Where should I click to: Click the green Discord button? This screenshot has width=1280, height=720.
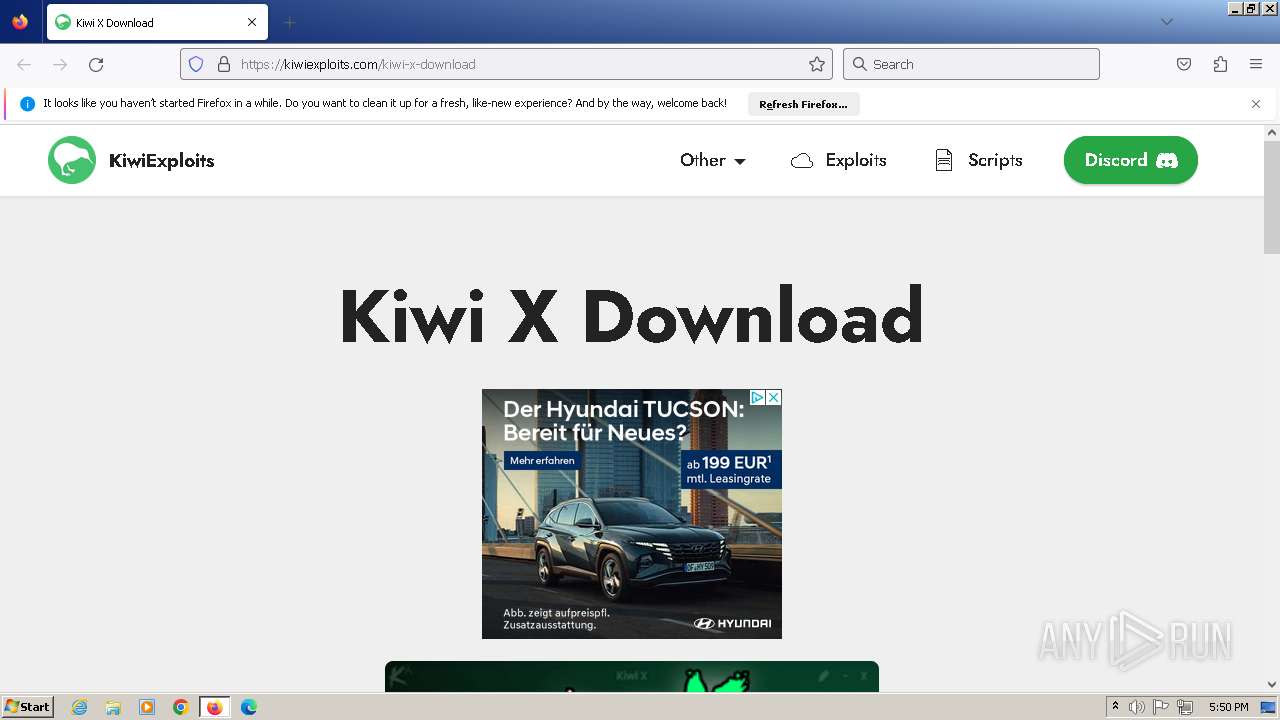1131,160
